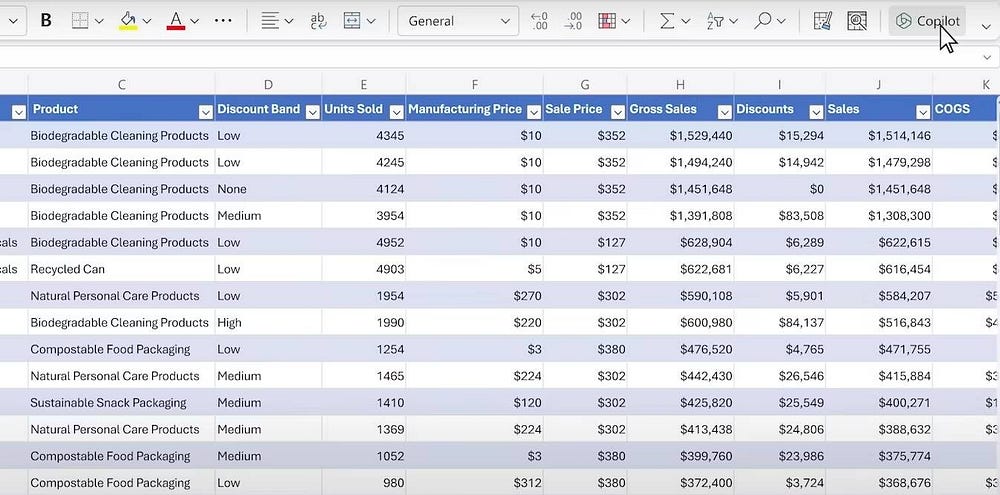Expand conditional formatting dropdown arrow
1000x495 pixels.
(626, 22)
